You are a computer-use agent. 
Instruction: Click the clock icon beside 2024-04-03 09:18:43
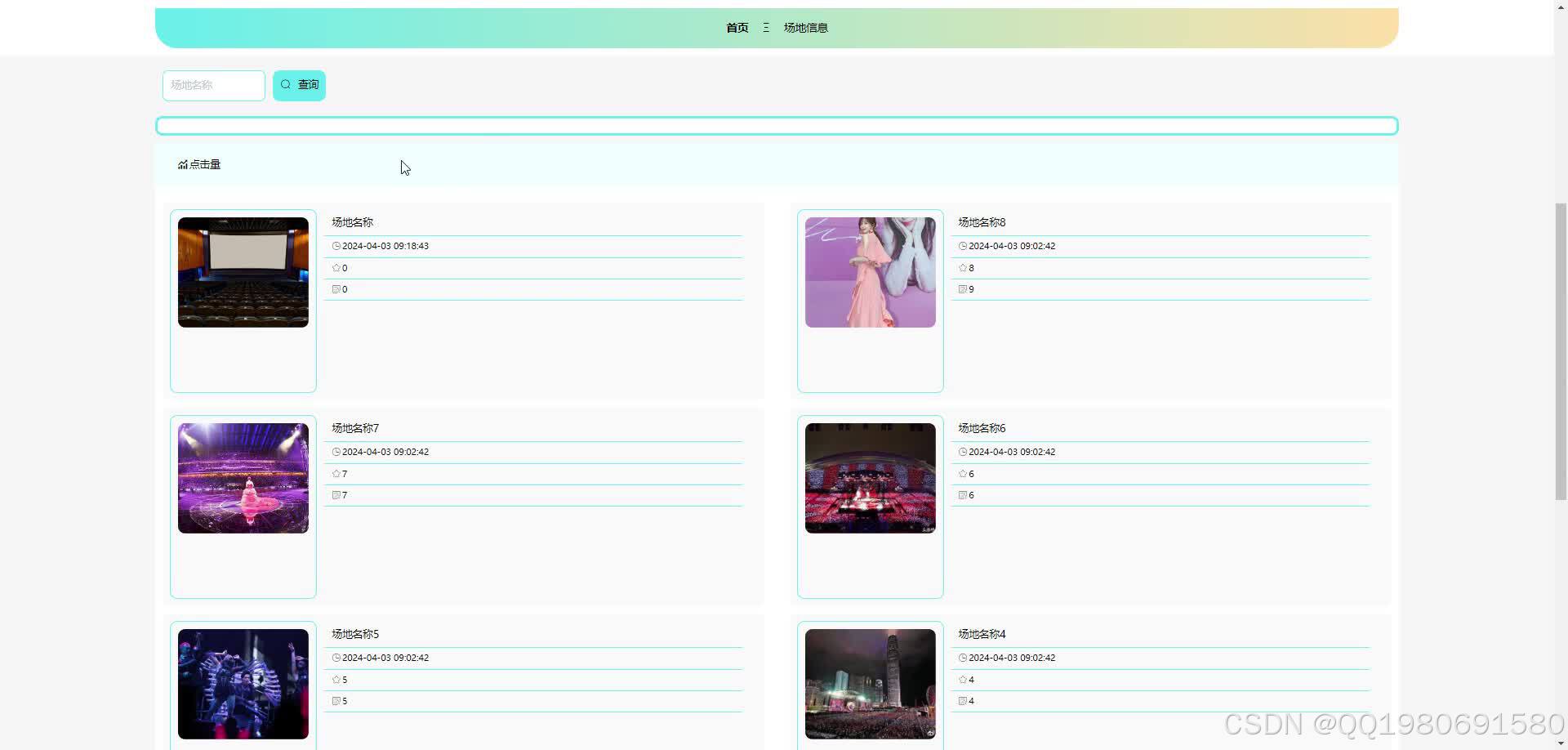(x=336, y=246)
